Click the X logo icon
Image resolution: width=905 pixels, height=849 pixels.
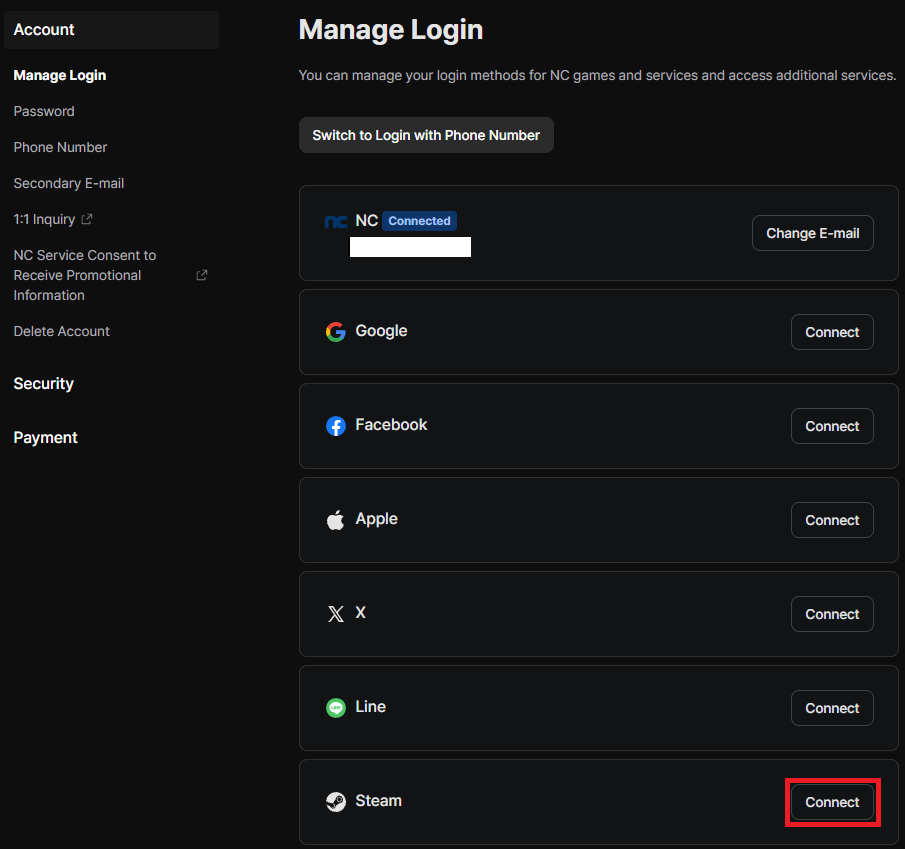[x=335, y=614]
